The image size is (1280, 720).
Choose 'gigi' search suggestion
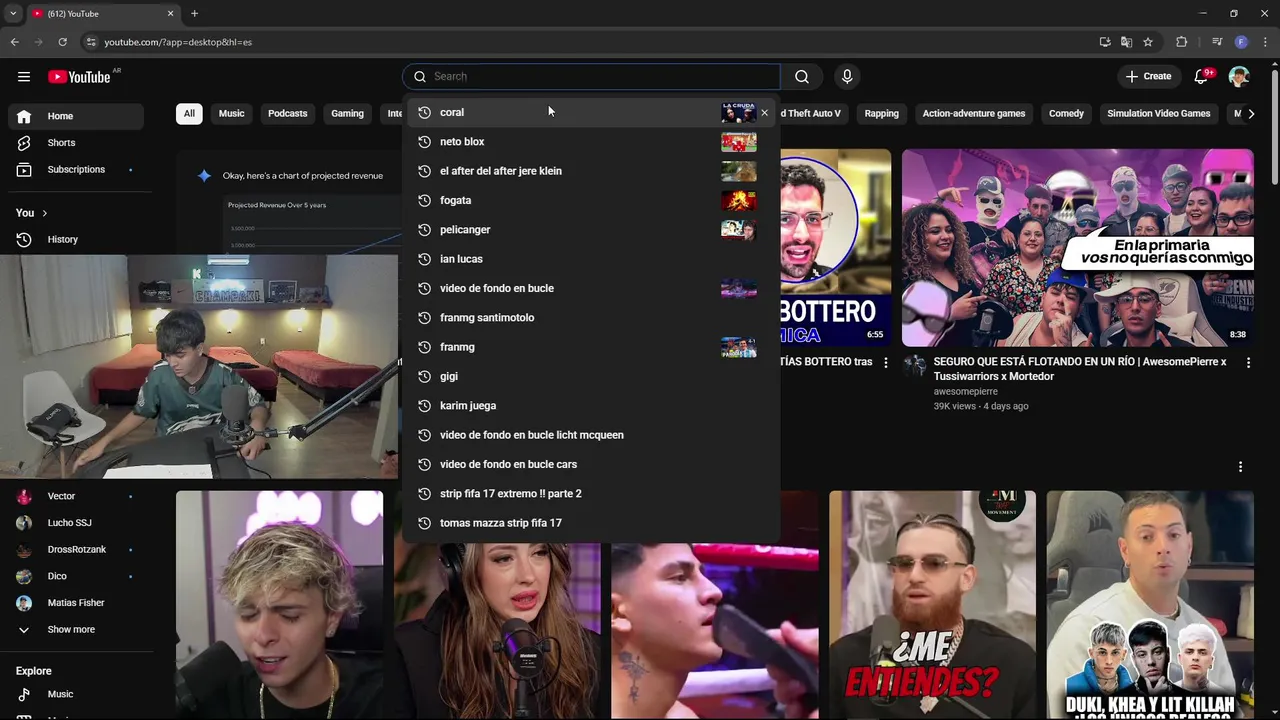591,376
